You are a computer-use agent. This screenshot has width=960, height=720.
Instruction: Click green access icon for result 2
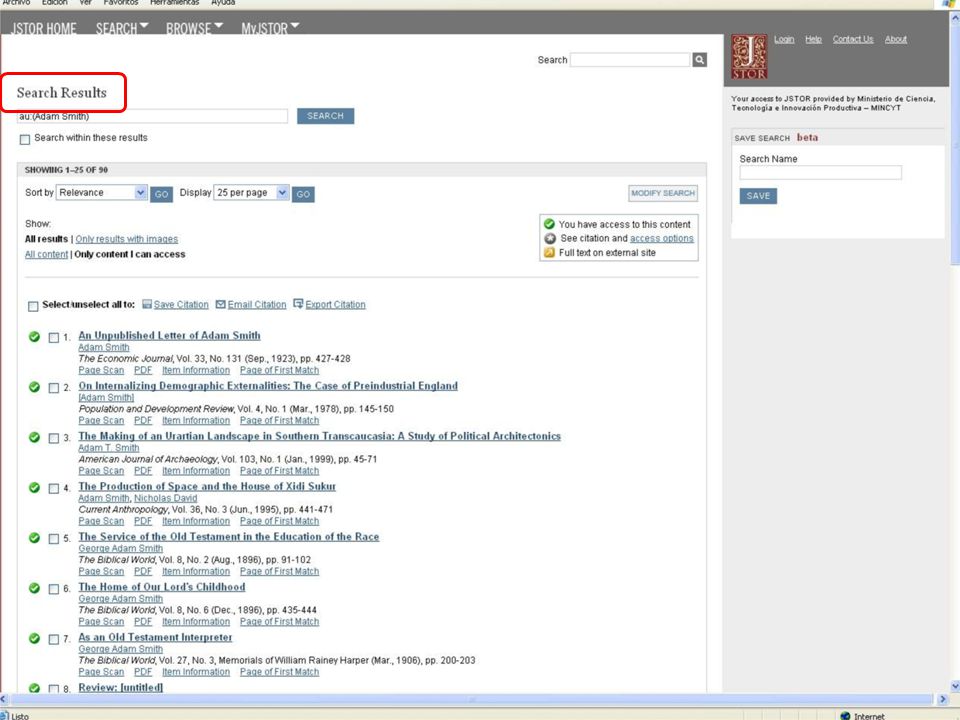click(x=34, y=386)
